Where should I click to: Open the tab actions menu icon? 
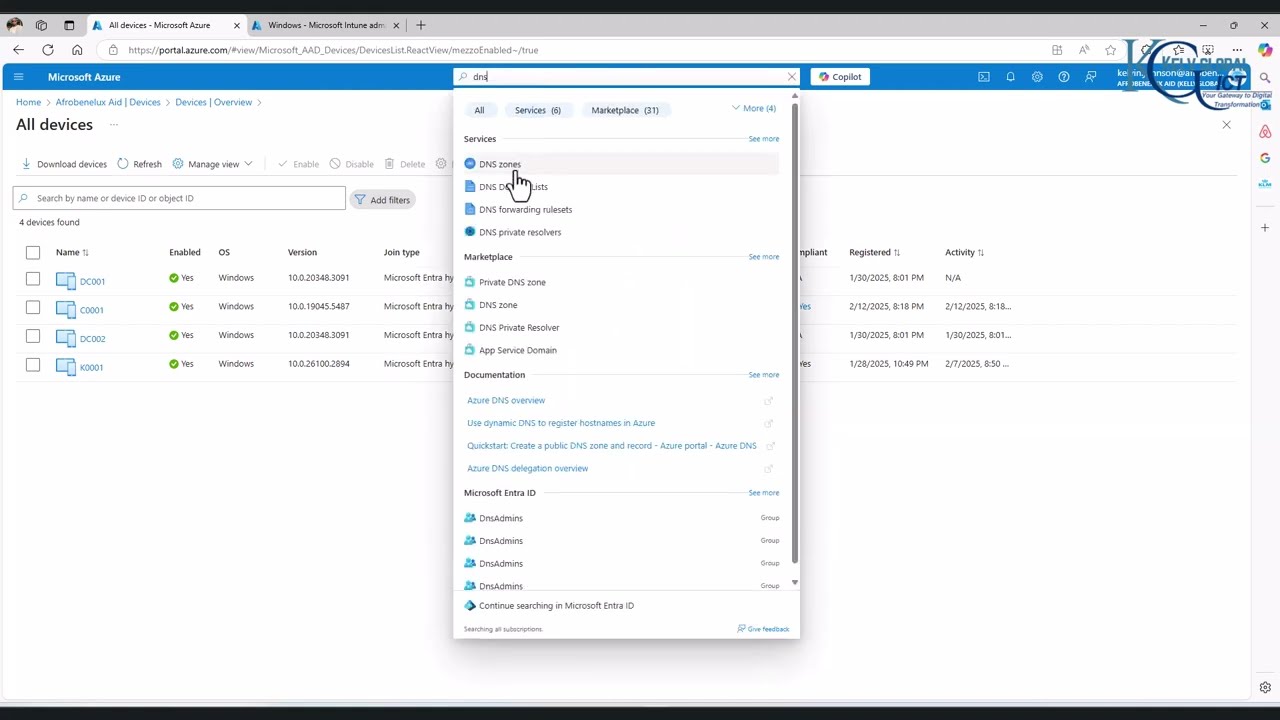pyautogui.click(x=69, y=25)
